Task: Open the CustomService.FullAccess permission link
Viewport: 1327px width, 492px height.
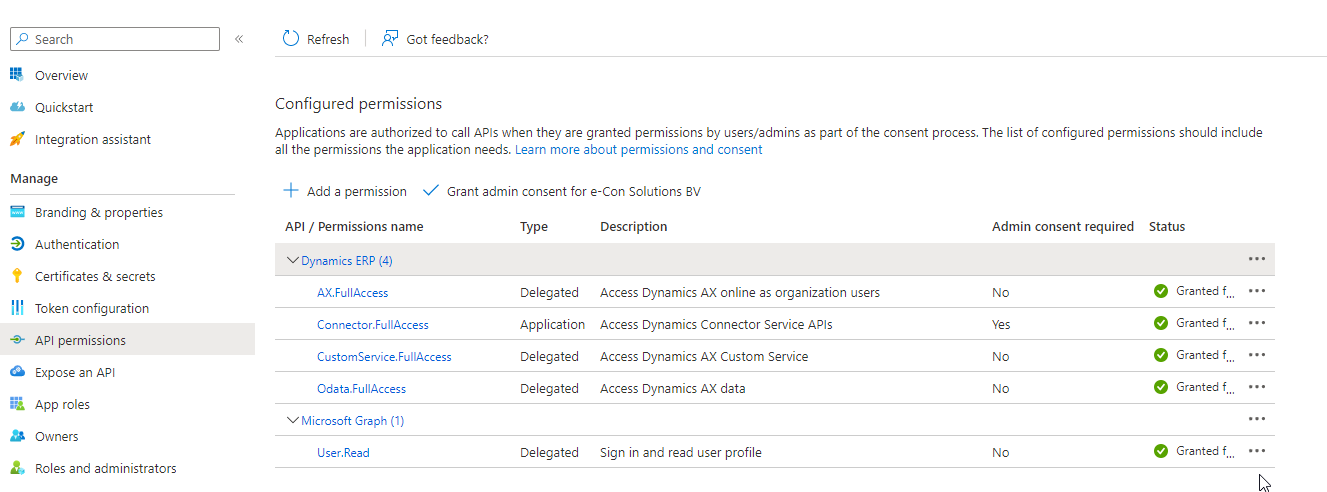Action: [x=384, y=357]
